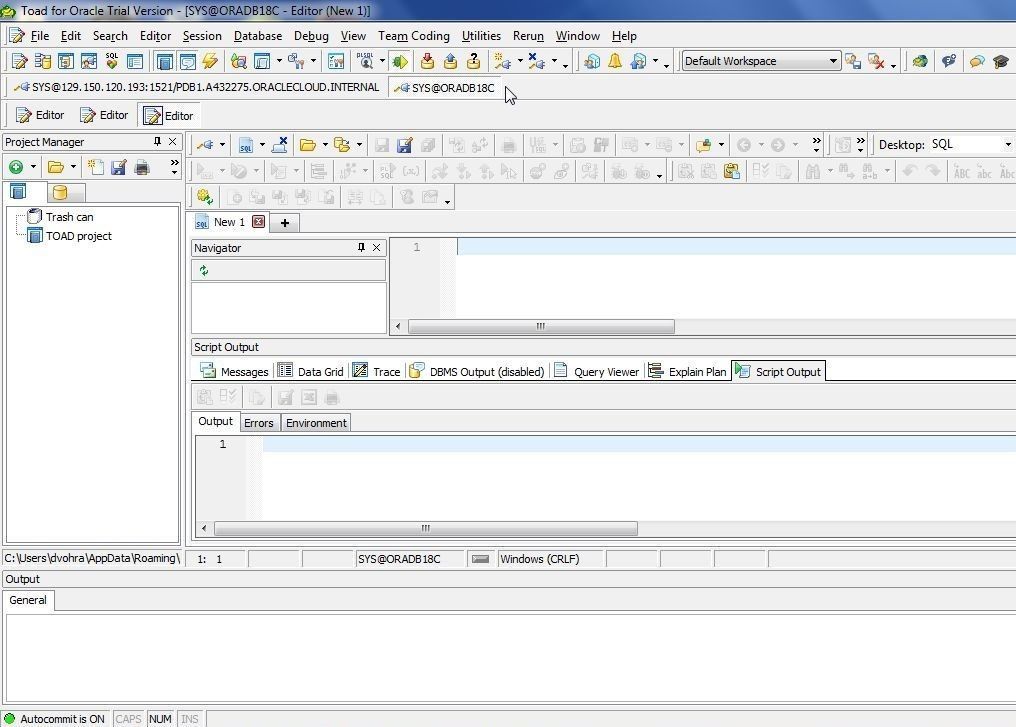1016x727 pixels.
Task: Click the gear refresh icon on third editor toolbar
Action: click(205, 197)
